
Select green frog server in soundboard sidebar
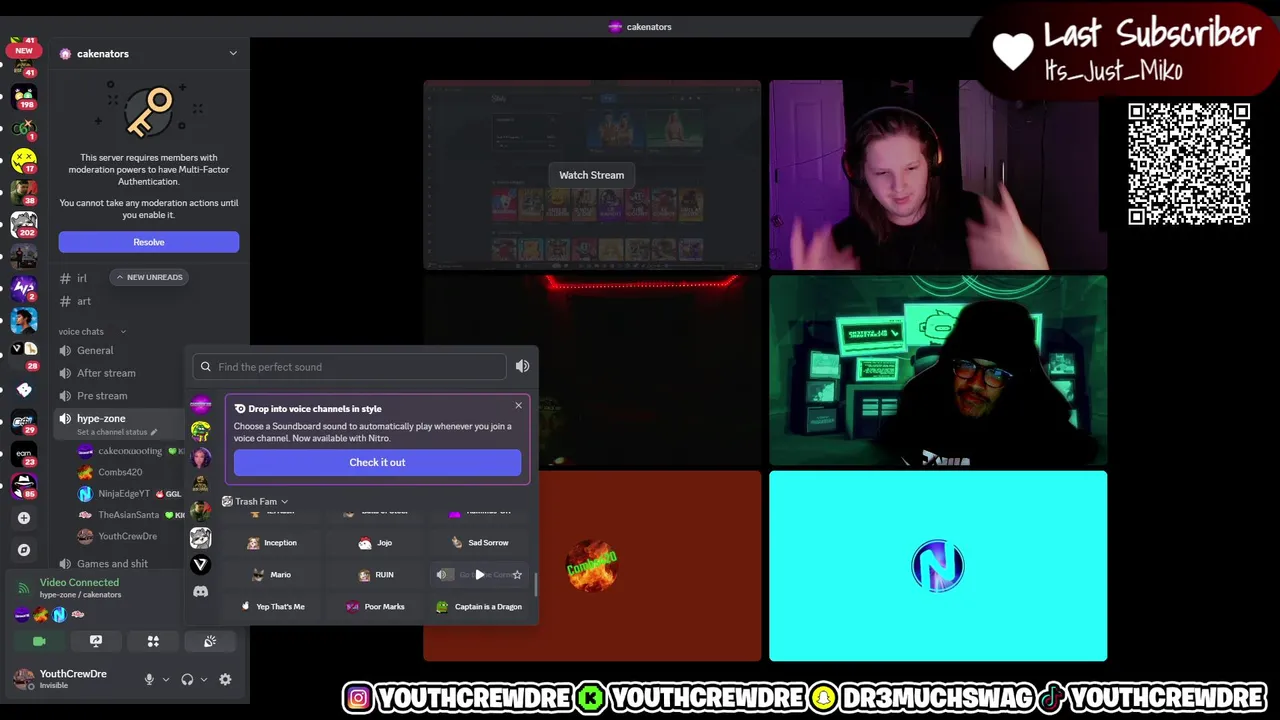click(201, 430)
